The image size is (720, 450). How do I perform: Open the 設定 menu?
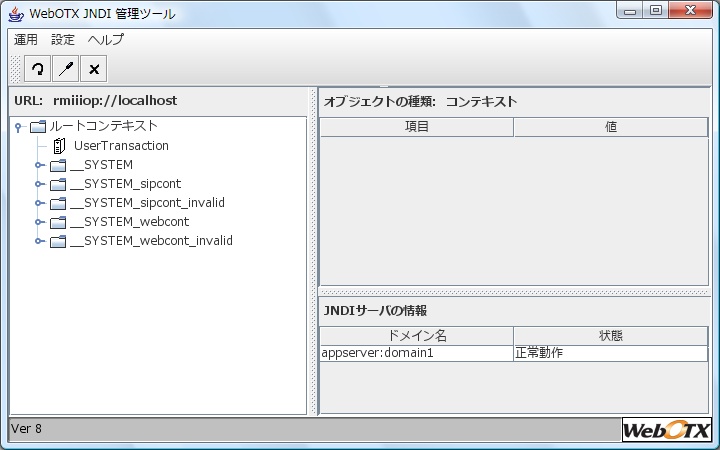[63, 39]
